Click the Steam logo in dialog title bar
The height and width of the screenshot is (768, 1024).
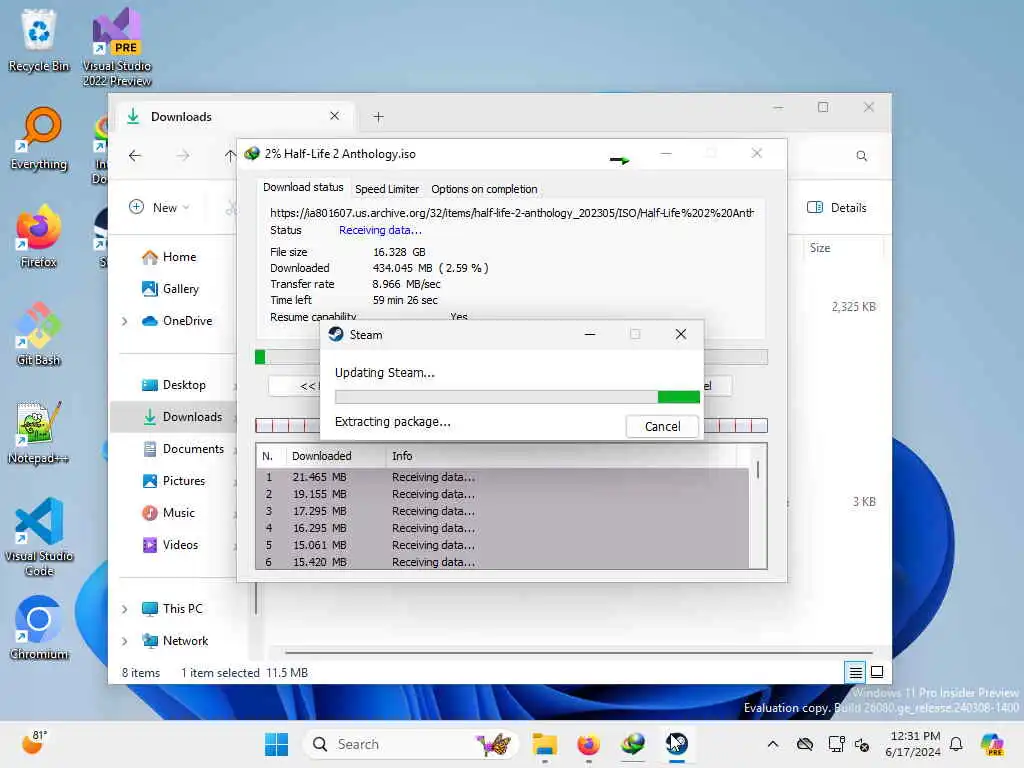pyautogui.click(x=336, y=334)
